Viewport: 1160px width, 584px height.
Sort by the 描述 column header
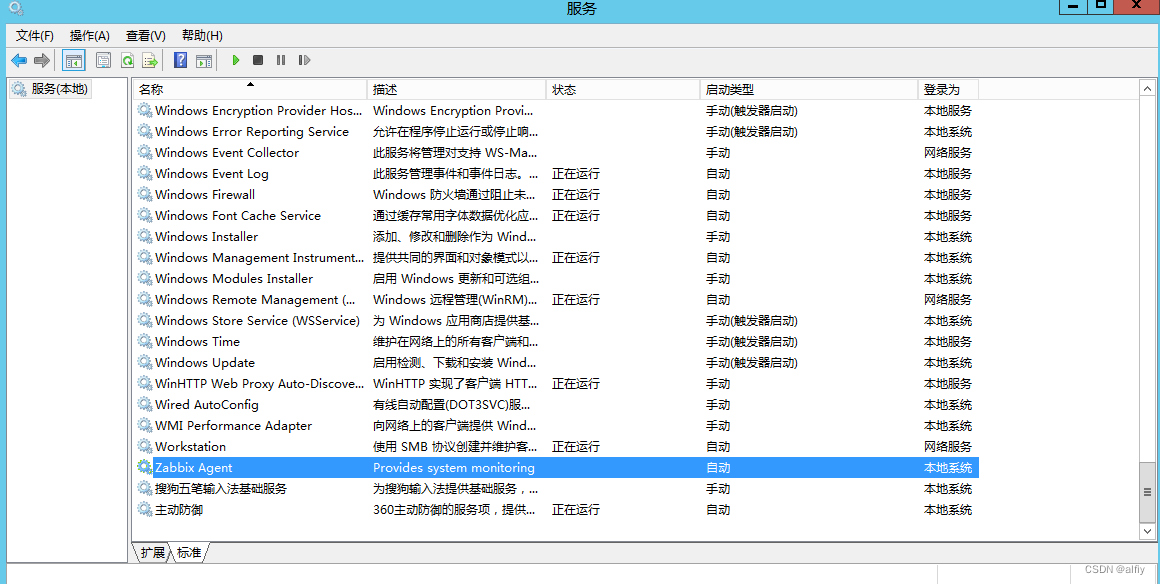click(456, 90)
